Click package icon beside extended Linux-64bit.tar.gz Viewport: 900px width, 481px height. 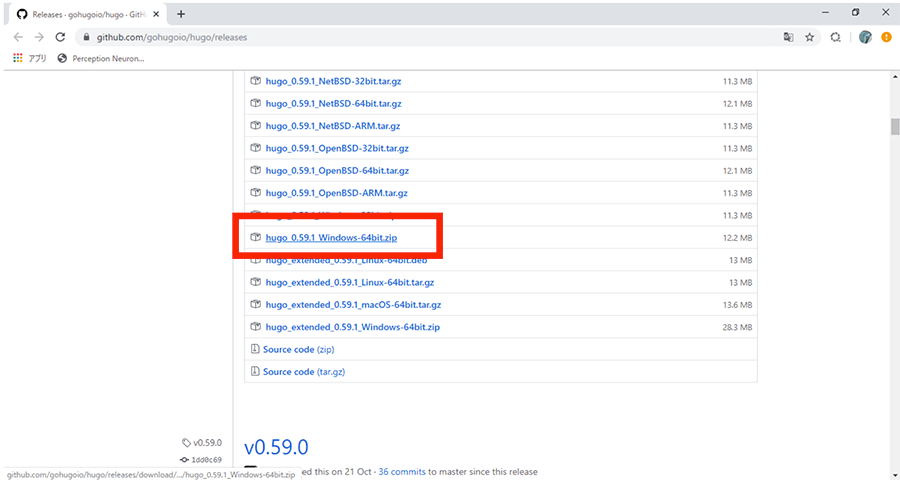(x=255, y=282)
